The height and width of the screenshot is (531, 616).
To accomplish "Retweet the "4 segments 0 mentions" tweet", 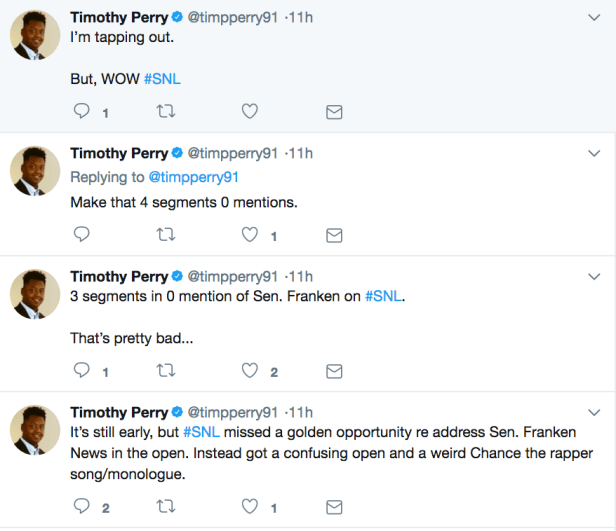I will pos(167,235).
